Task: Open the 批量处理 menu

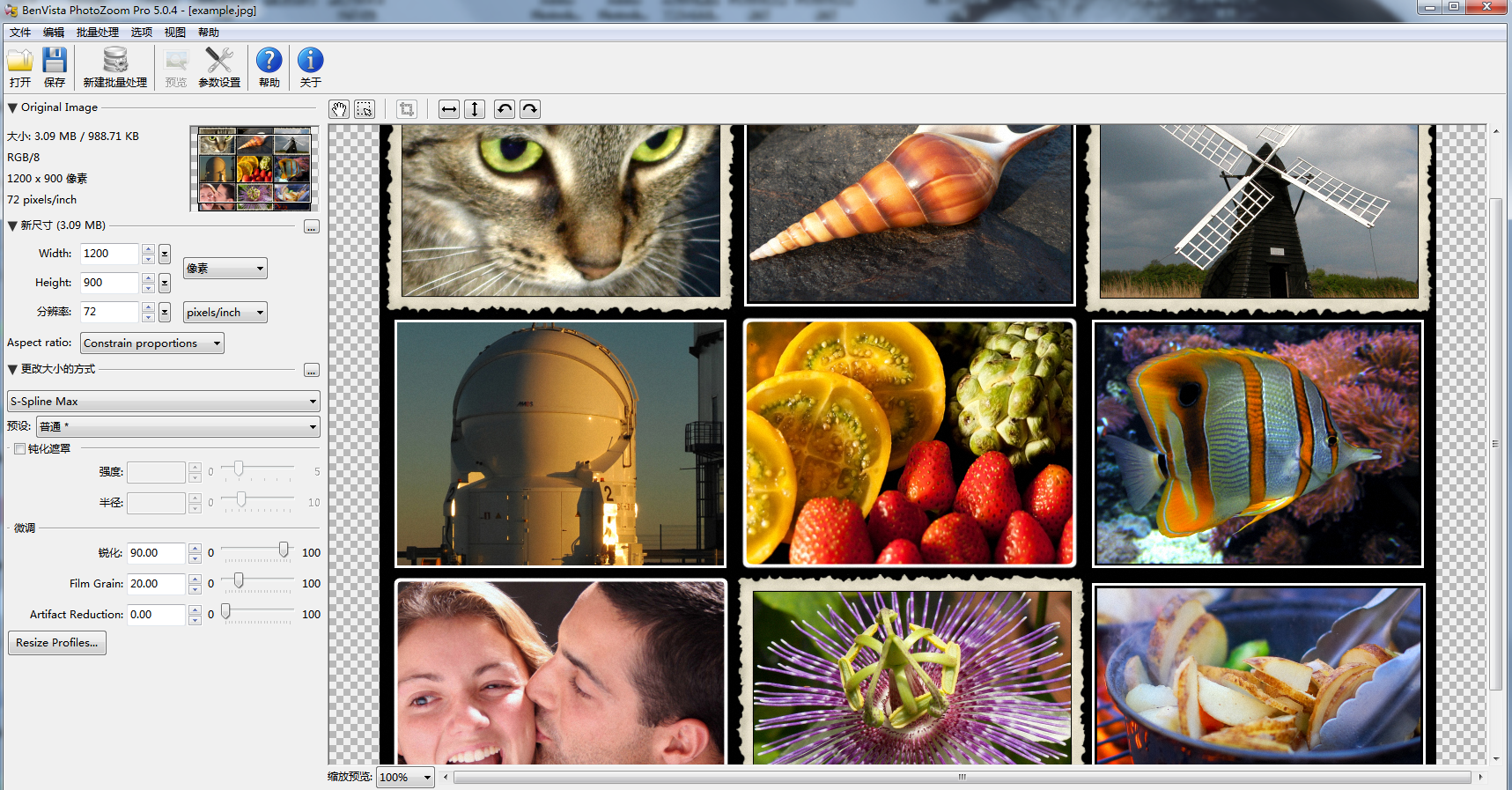Action: click(98, 33)
